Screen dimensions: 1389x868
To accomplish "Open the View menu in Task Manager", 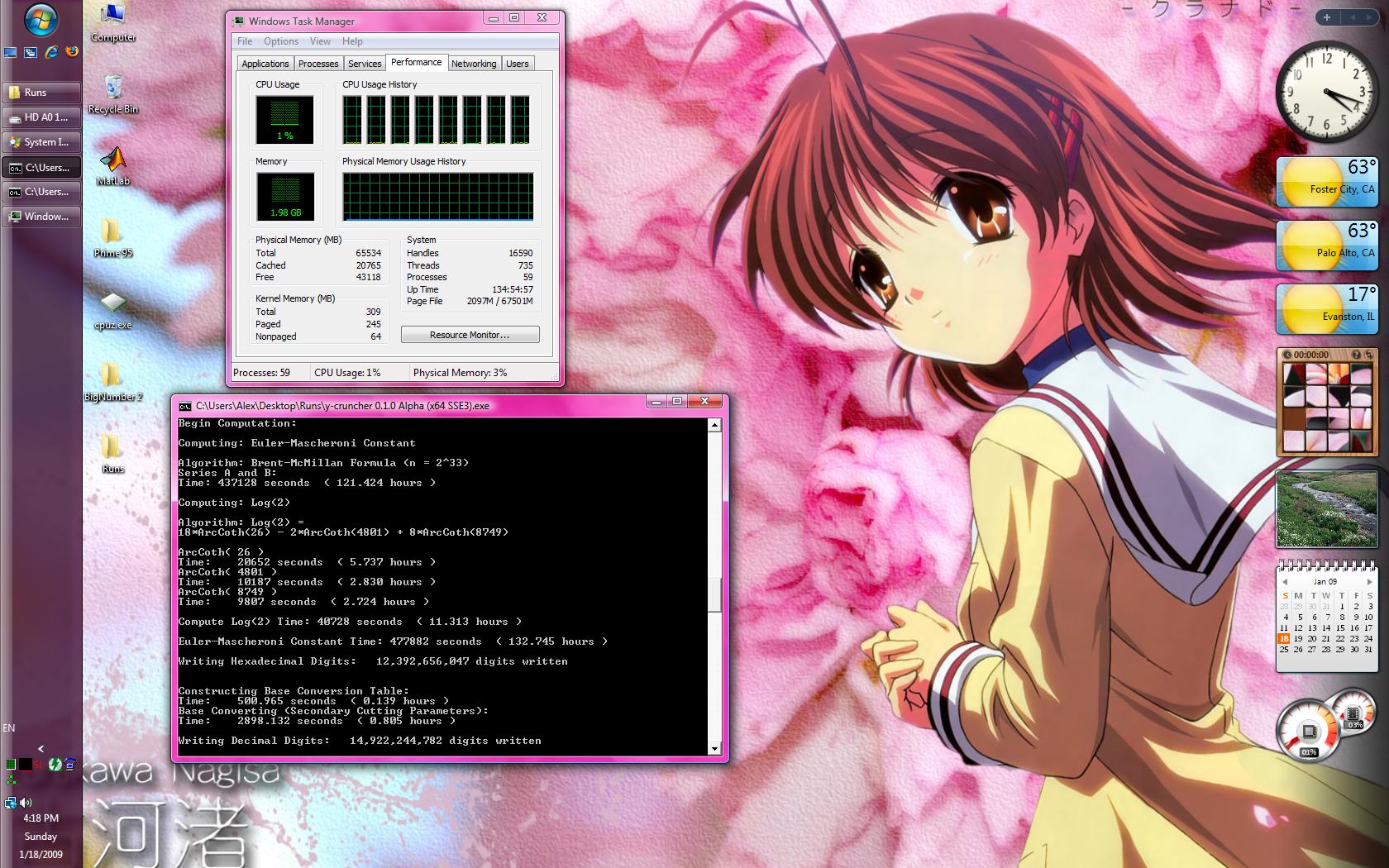I will coord(320,41).
